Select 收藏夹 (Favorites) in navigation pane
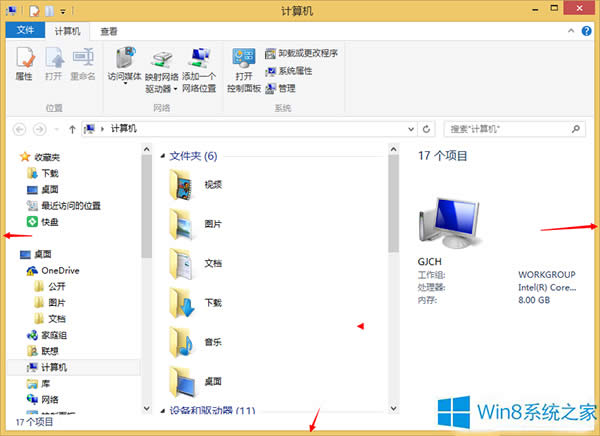This screenshot has width=600, height=436. [41, 157]
